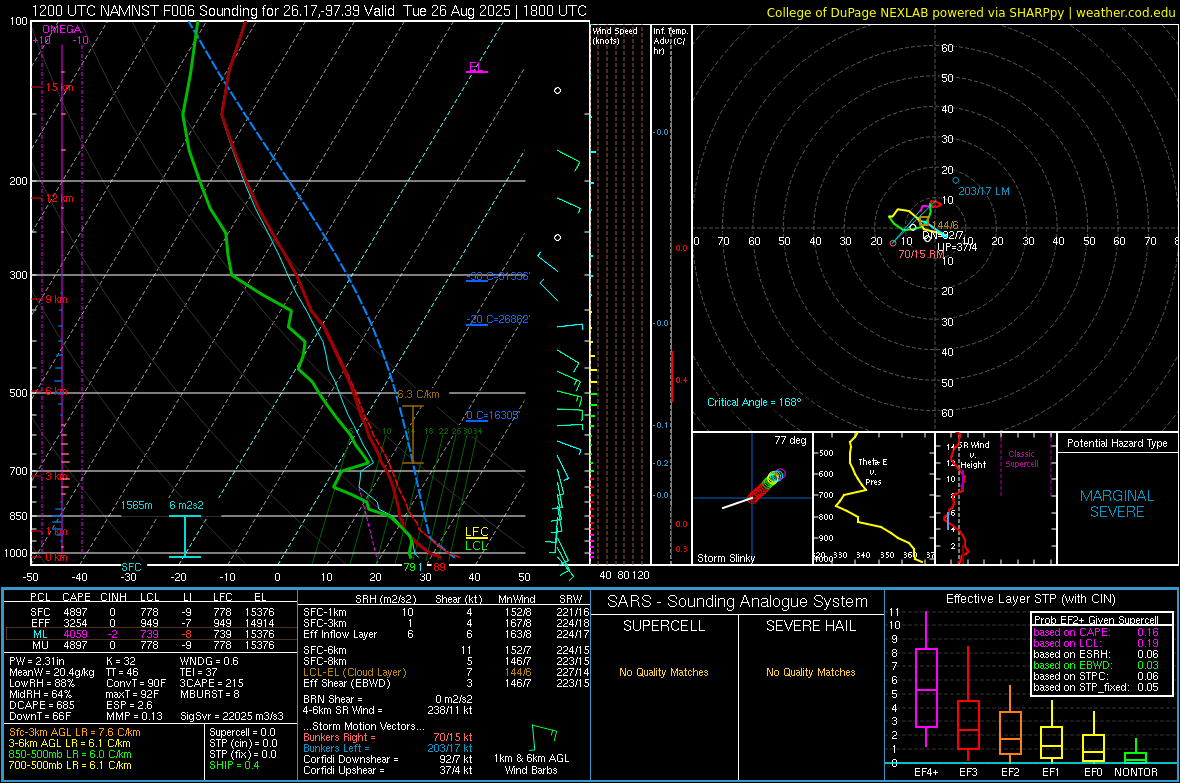Screen dimensions: 1180x783
Task: Click the 'LowRH = 88%' value
Action: [41, 683]
